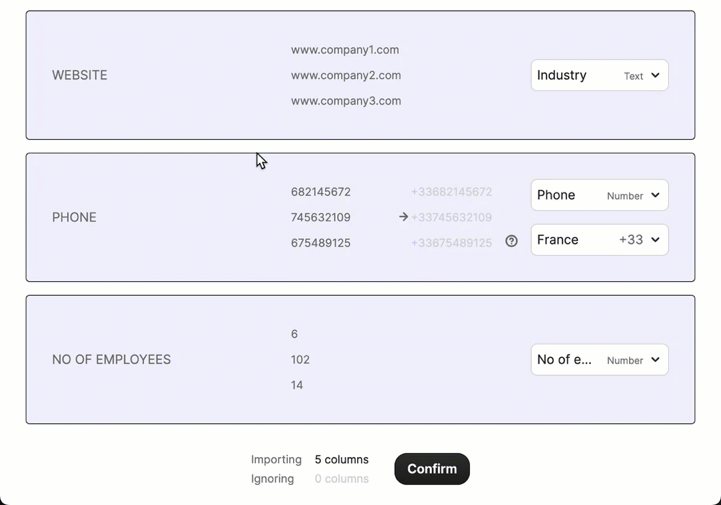Screen dimensions: 721x505
Task: Click the NO OF EMPLOYEES column label
Action: click(111, 360)
